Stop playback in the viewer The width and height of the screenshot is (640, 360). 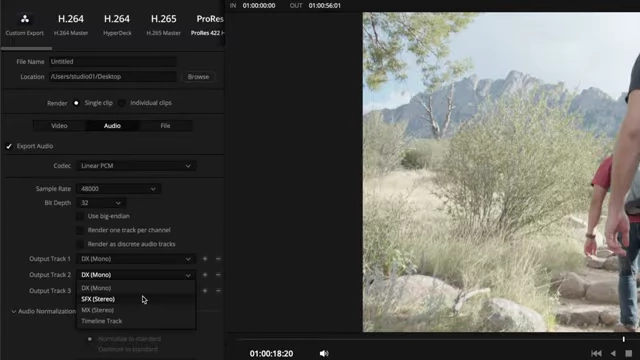(629, 353)
